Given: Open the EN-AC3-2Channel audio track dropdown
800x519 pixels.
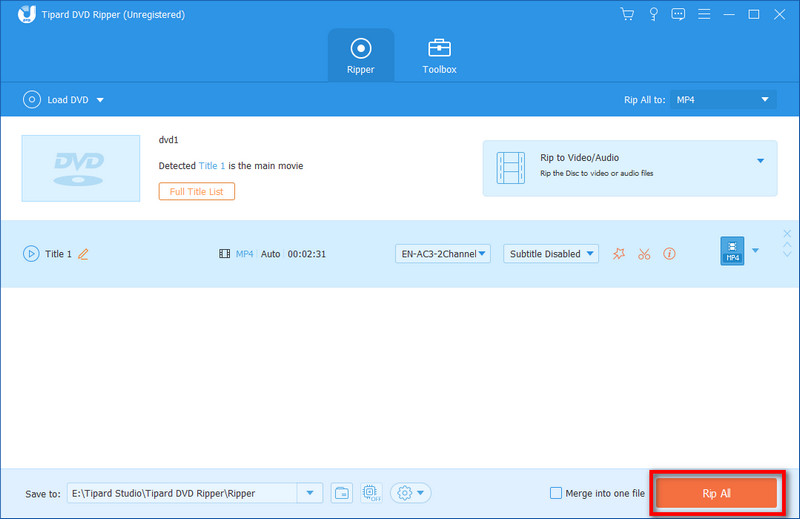Looking at the screenshot, I should click(x=443, y=254).
